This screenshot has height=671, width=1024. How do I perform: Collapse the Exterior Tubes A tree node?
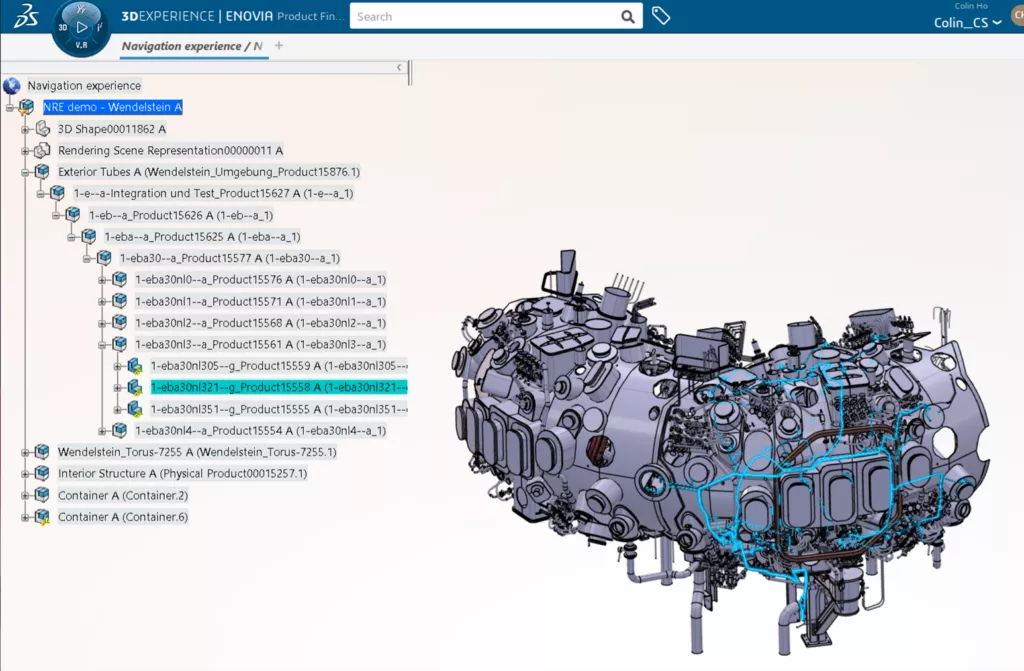25,171
